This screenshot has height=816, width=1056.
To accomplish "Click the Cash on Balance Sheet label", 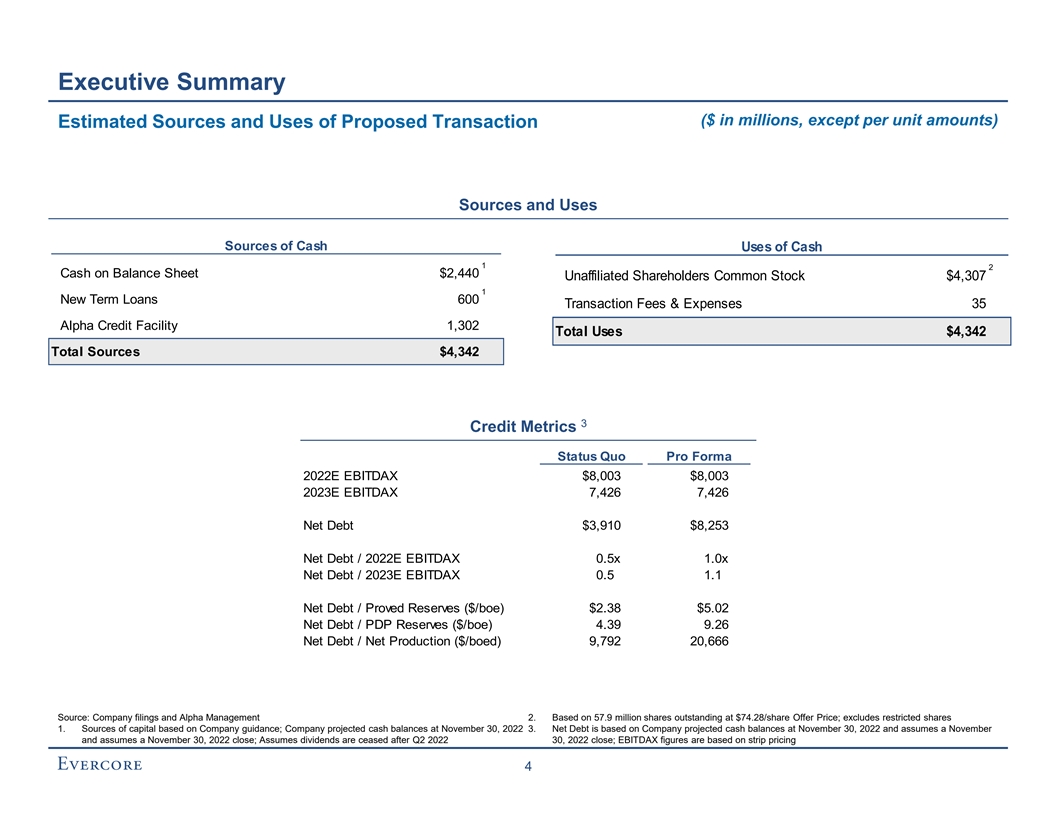I will tap(129, 274).
